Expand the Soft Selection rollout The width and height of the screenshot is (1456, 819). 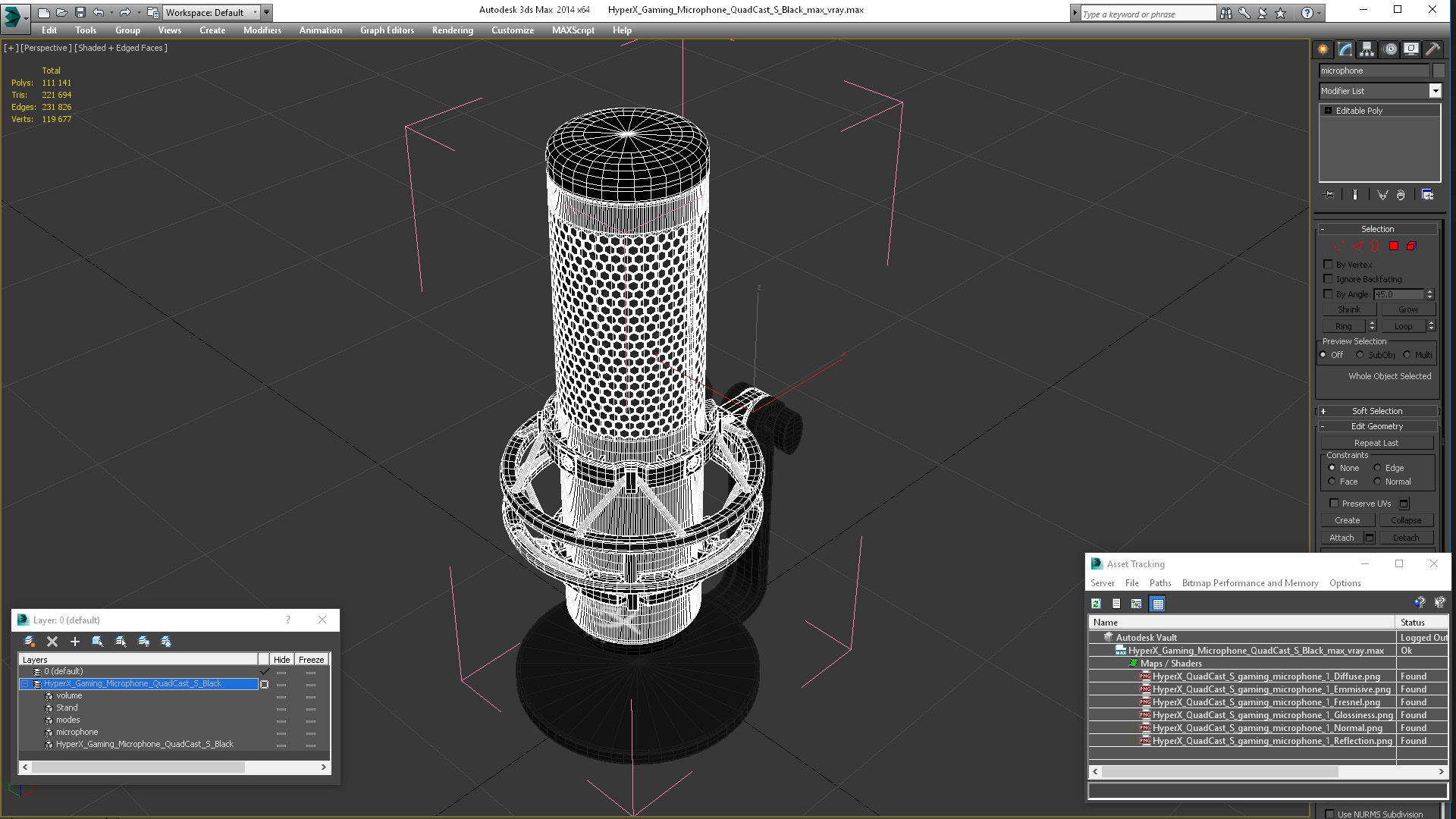pyautogui.click(x=1377, y=411)
